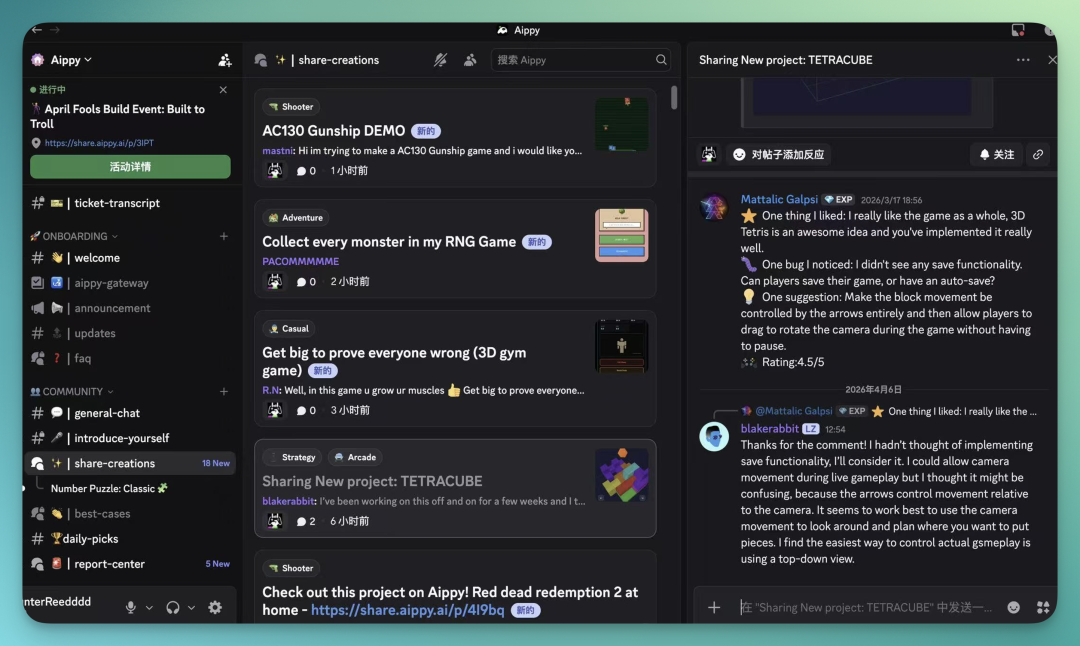Open the emoji picker in the message box
Image resolution: width=1080 pixels, height=646 pixels.
(1013, 607)
